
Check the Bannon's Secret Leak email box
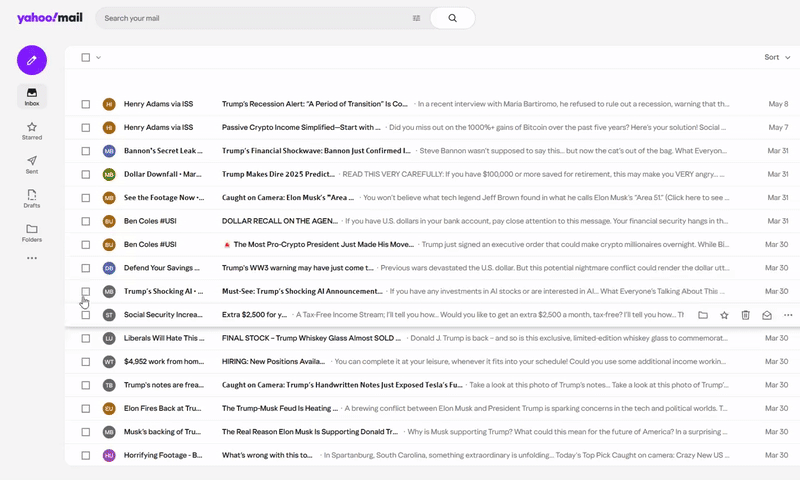coord(86,151)
